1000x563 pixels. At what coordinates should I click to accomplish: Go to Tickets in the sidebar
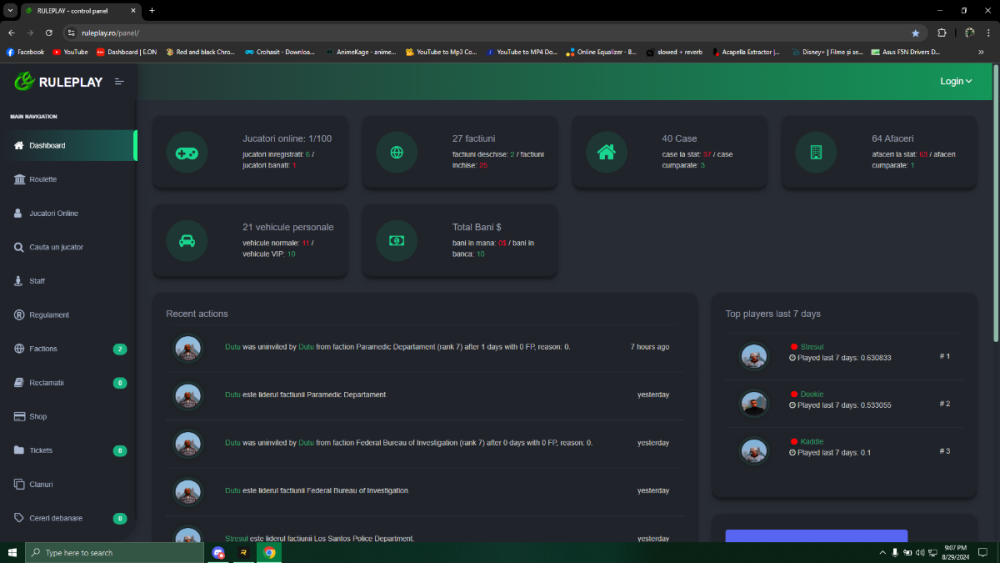pyautogui.click(x=41, y=450)
